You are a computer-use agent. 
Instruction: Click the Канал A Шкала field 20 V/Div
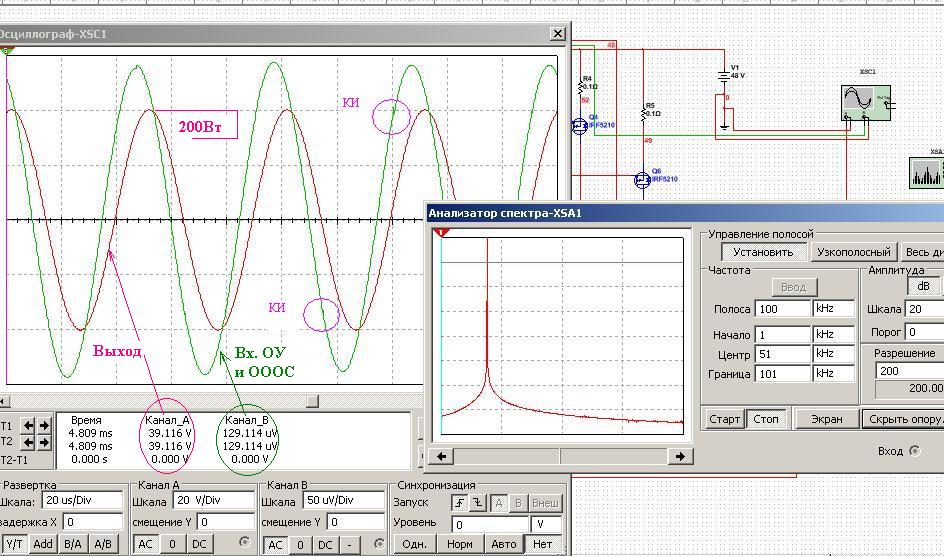[x=214, y=500]
